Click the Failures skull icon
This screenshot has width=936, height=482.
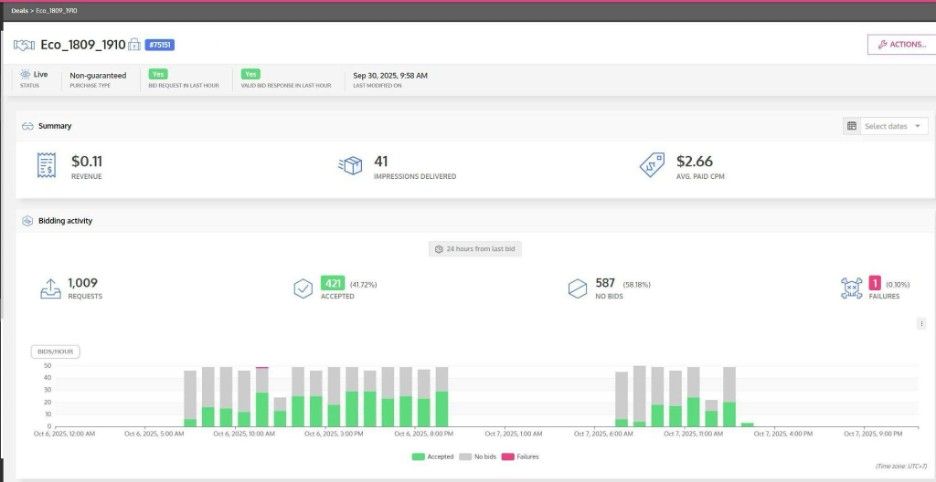(851, 288)
